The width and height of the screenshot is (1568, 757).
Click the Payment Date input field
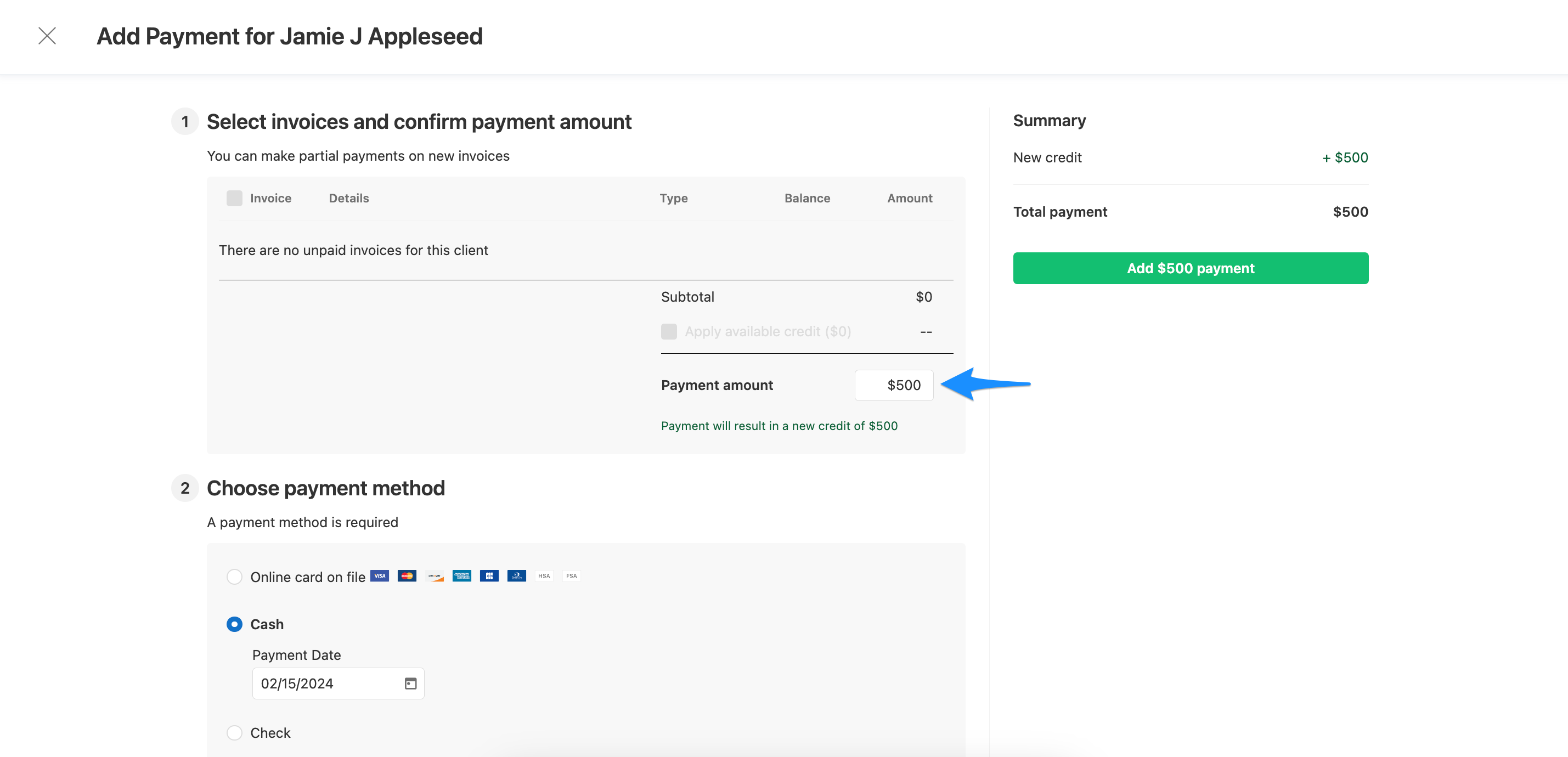point(338,683)
